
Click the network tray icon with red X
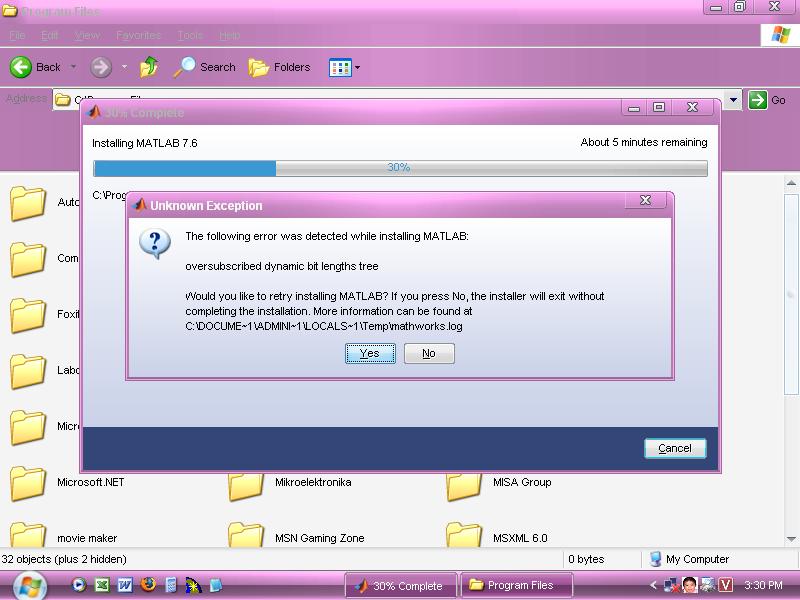(x=671, y=585)
